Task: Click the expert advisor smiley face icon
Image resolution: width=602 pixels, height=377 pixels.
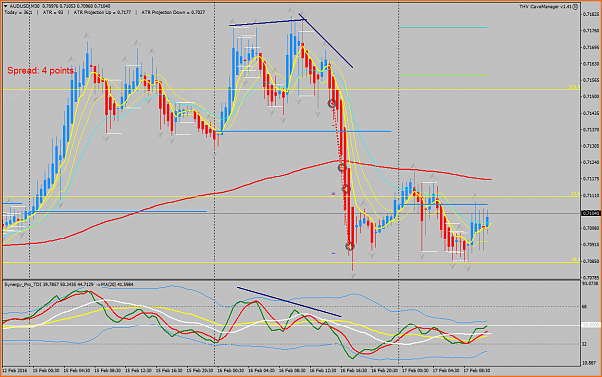Action: tap(575, 7)
